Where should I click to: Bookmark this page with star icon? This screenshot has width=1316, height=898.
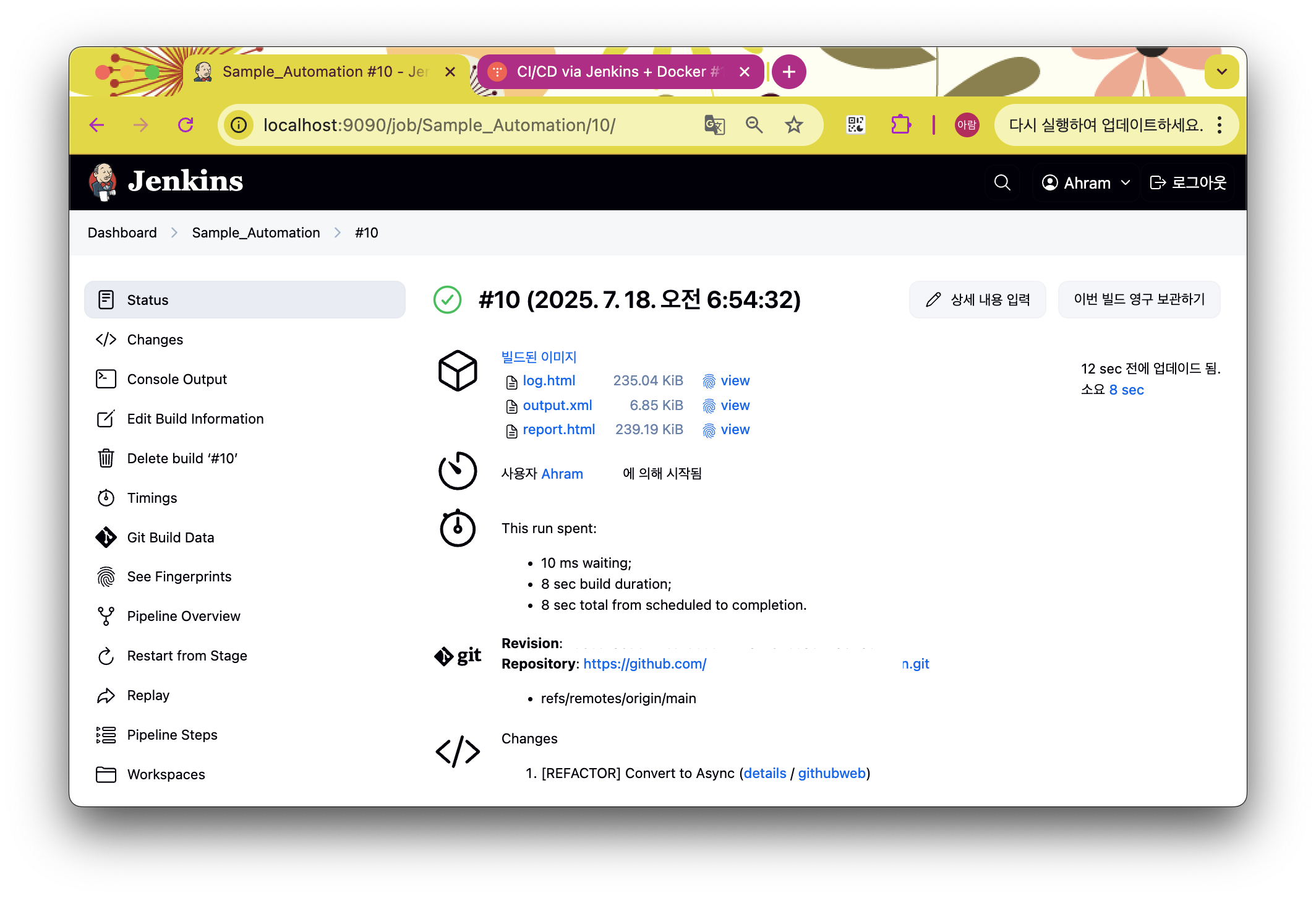point(793,125)
